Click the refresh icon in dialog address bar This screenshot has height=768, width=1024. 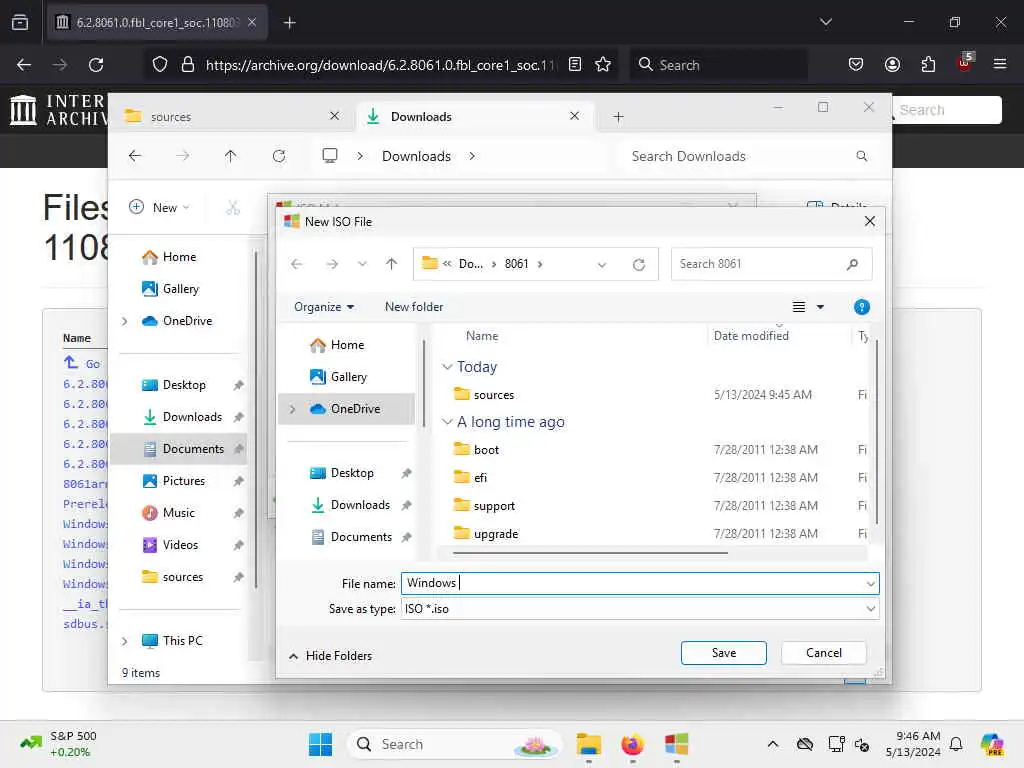tap(638, 264)
